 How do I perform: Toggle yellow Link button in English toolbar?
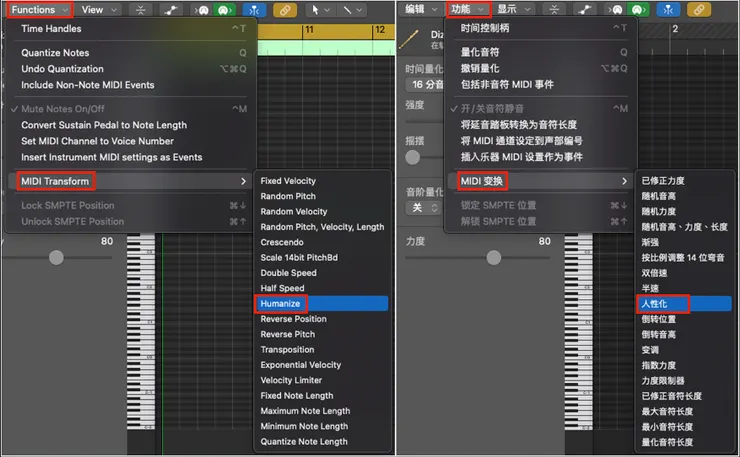(285, 10)
